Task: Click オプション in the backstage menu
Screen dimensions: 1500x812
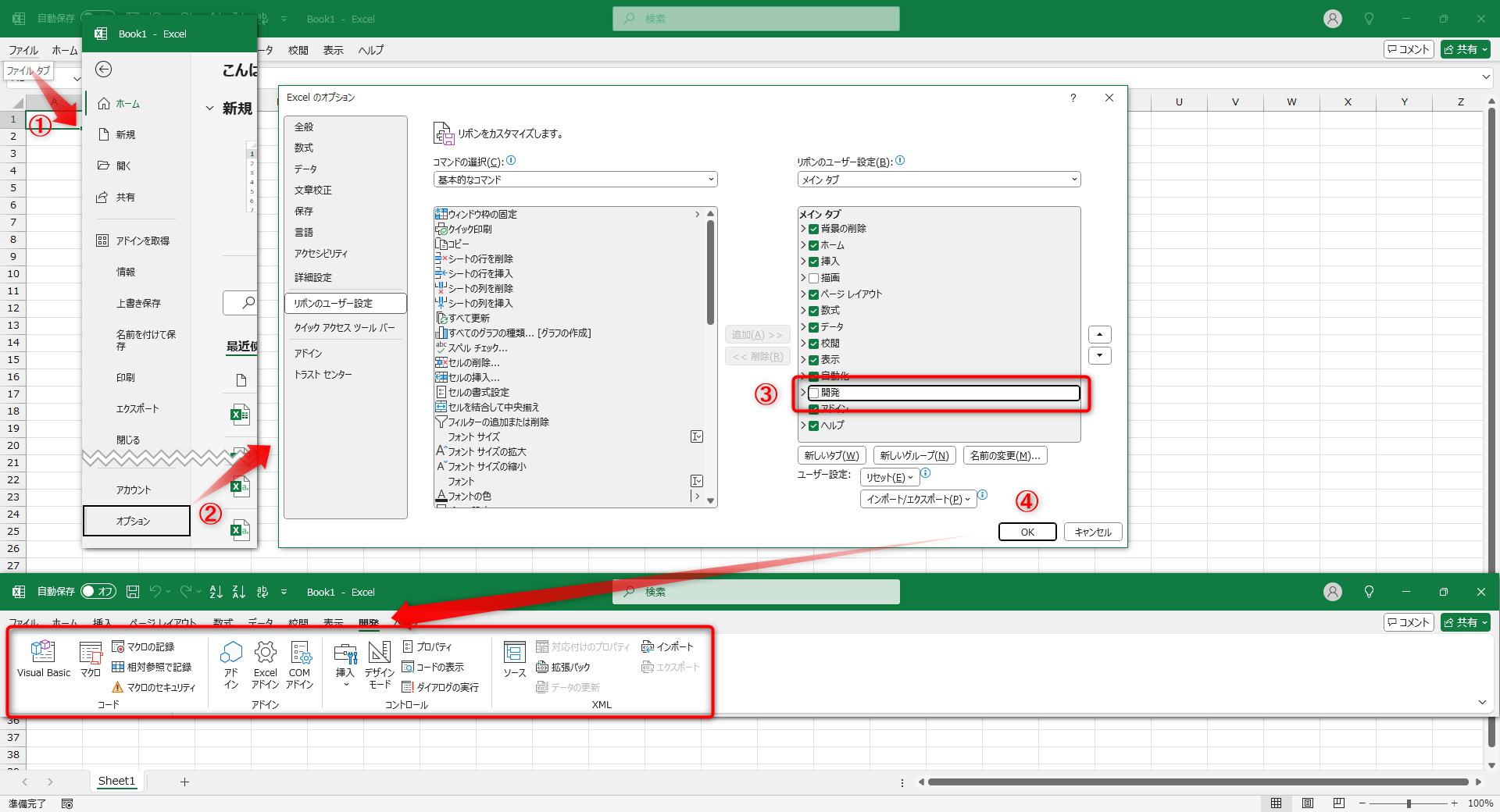Action: coord(136,521)
